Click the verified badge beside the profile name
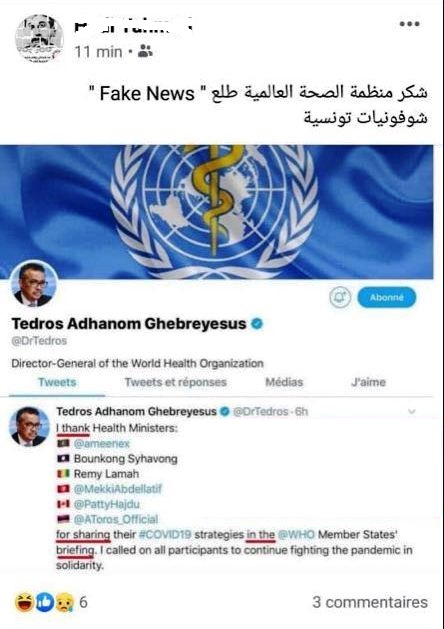This screenshot has width=444, height=629. (x=257, y=323)
